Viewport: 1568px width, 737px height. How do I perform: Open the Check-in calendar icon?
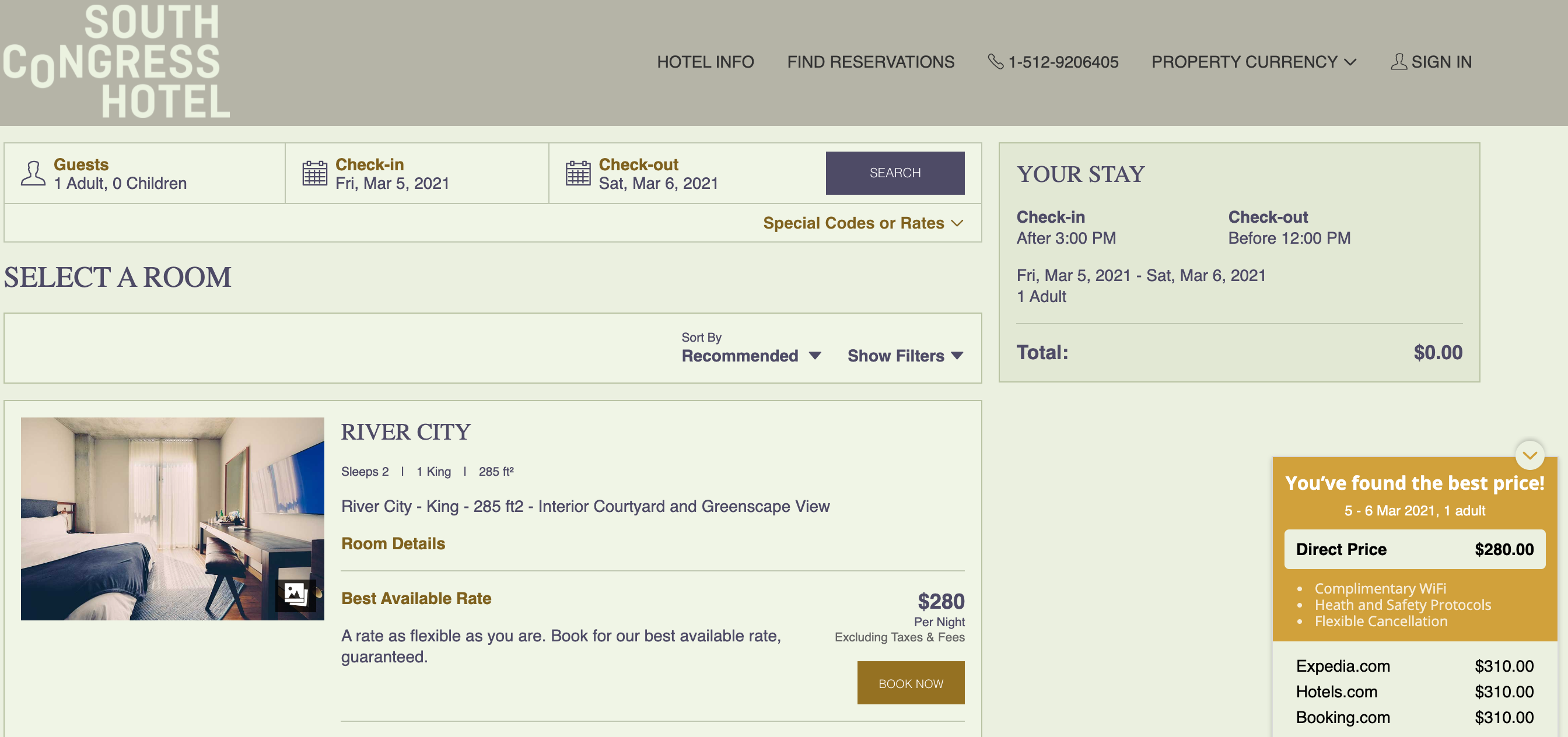coord(314,173)
